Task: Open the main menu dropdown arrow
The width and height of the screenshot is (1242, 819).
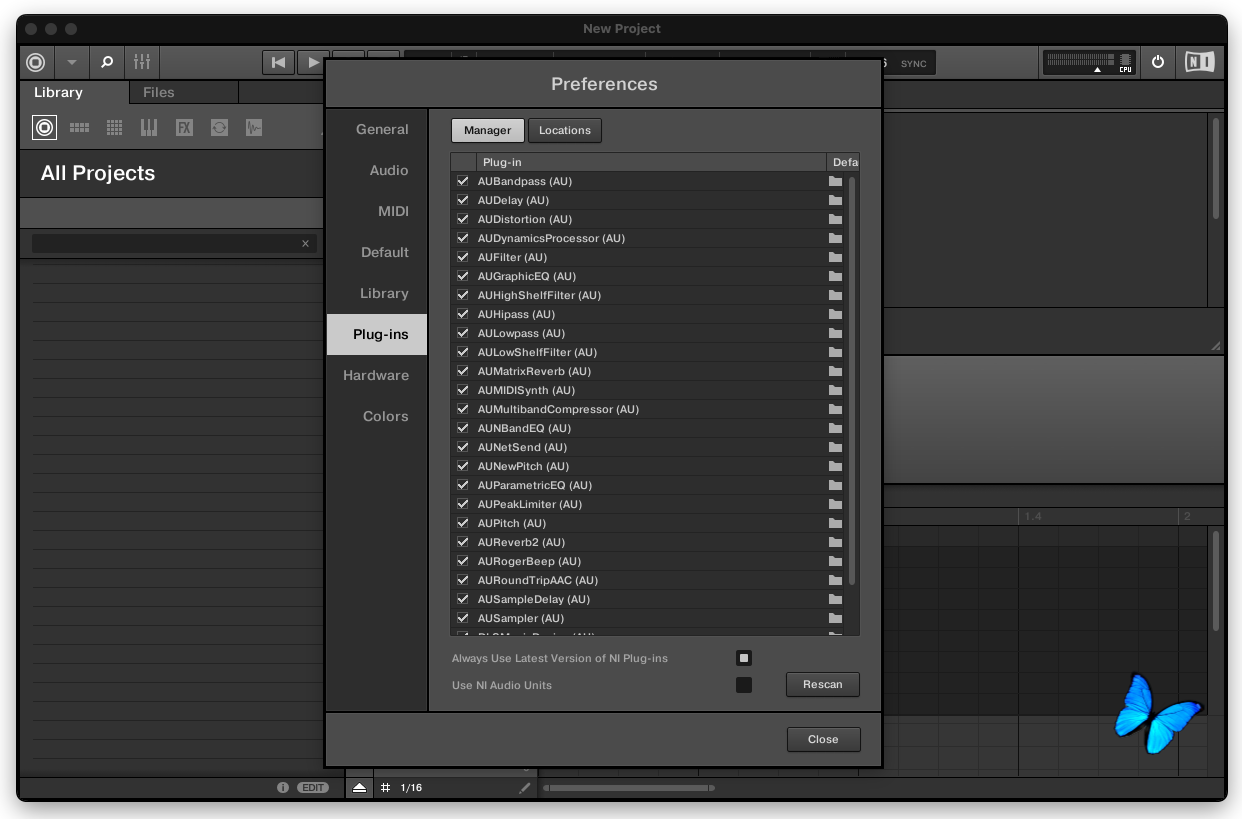Action: pos(71,62)
